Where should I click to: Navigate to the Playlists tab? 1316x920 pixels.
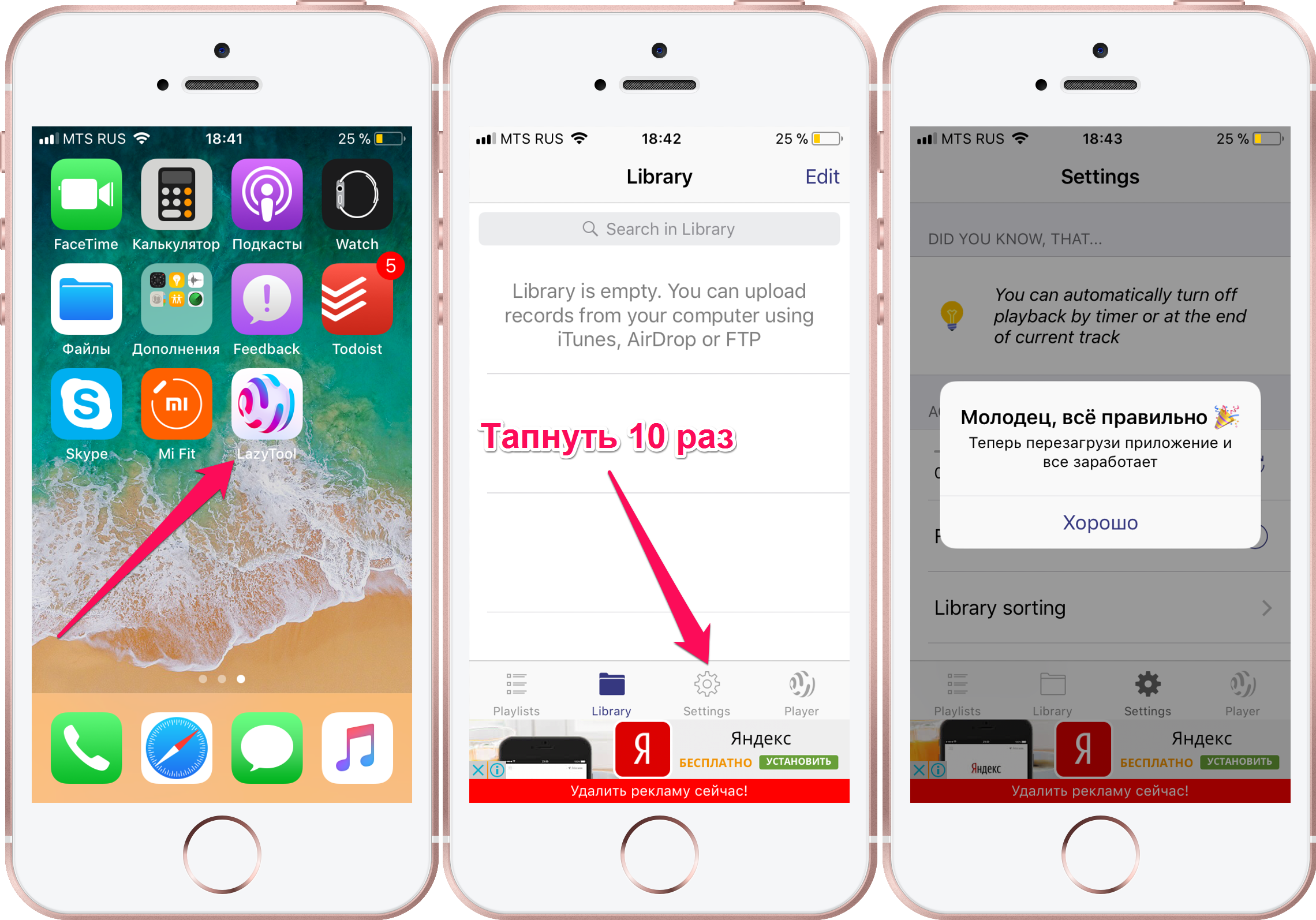(517, 697)
